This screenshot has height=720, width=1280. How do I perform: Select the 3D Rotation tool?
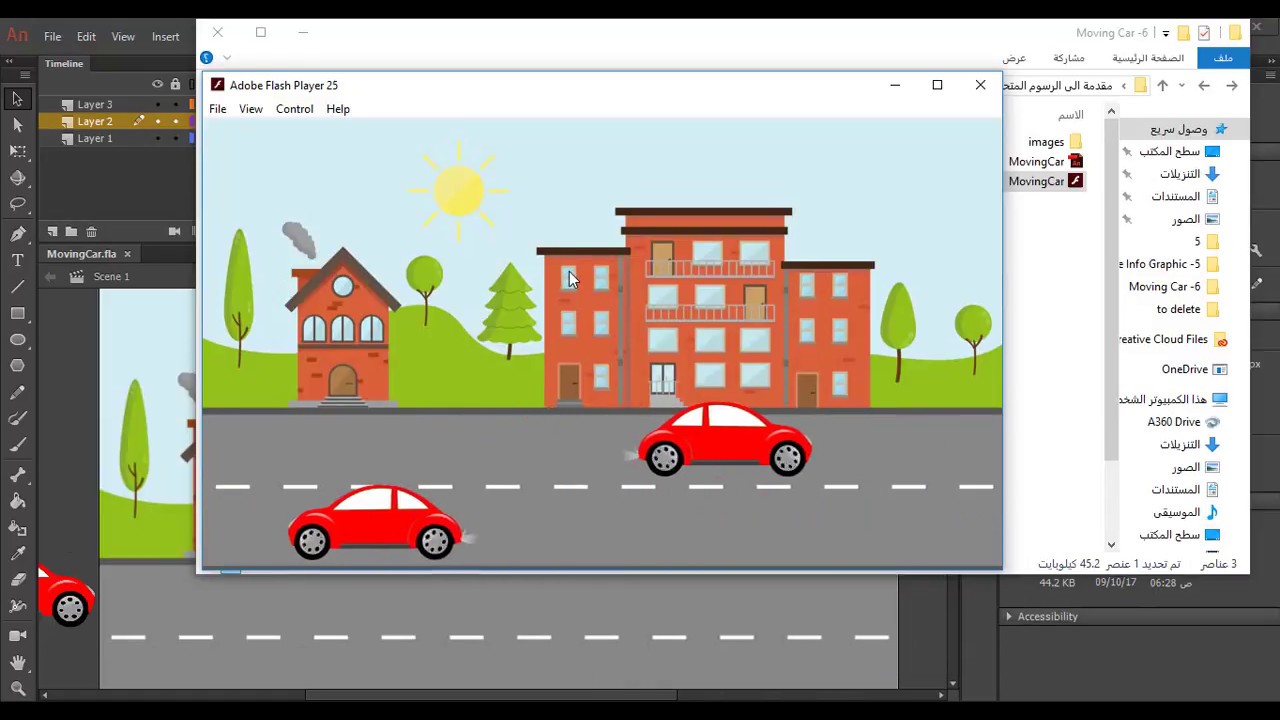click(x=17, y=178)
